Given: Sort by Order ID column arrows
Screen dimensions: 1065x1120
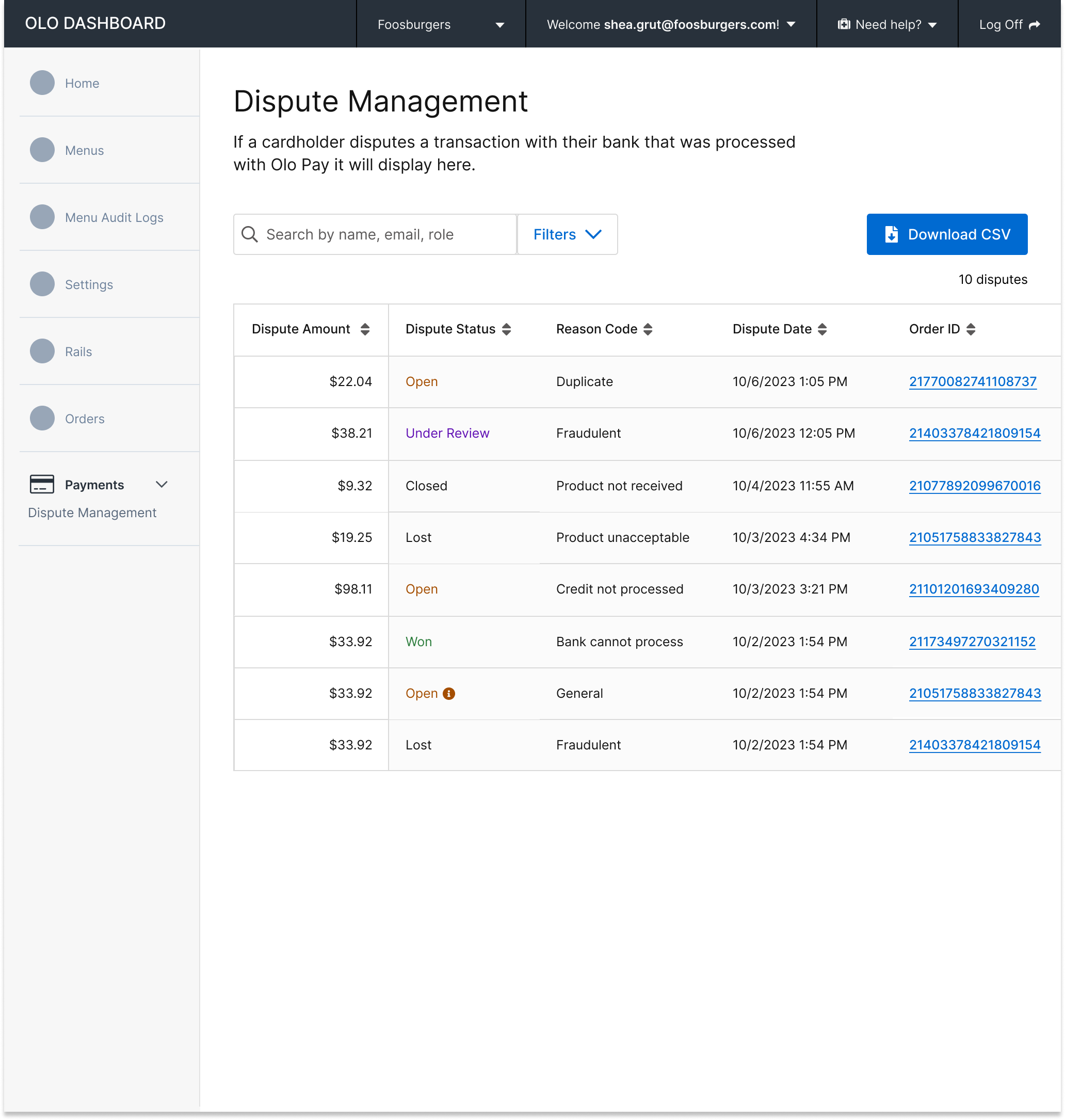Looking at the screenshot, I should (x=971, y=329).
